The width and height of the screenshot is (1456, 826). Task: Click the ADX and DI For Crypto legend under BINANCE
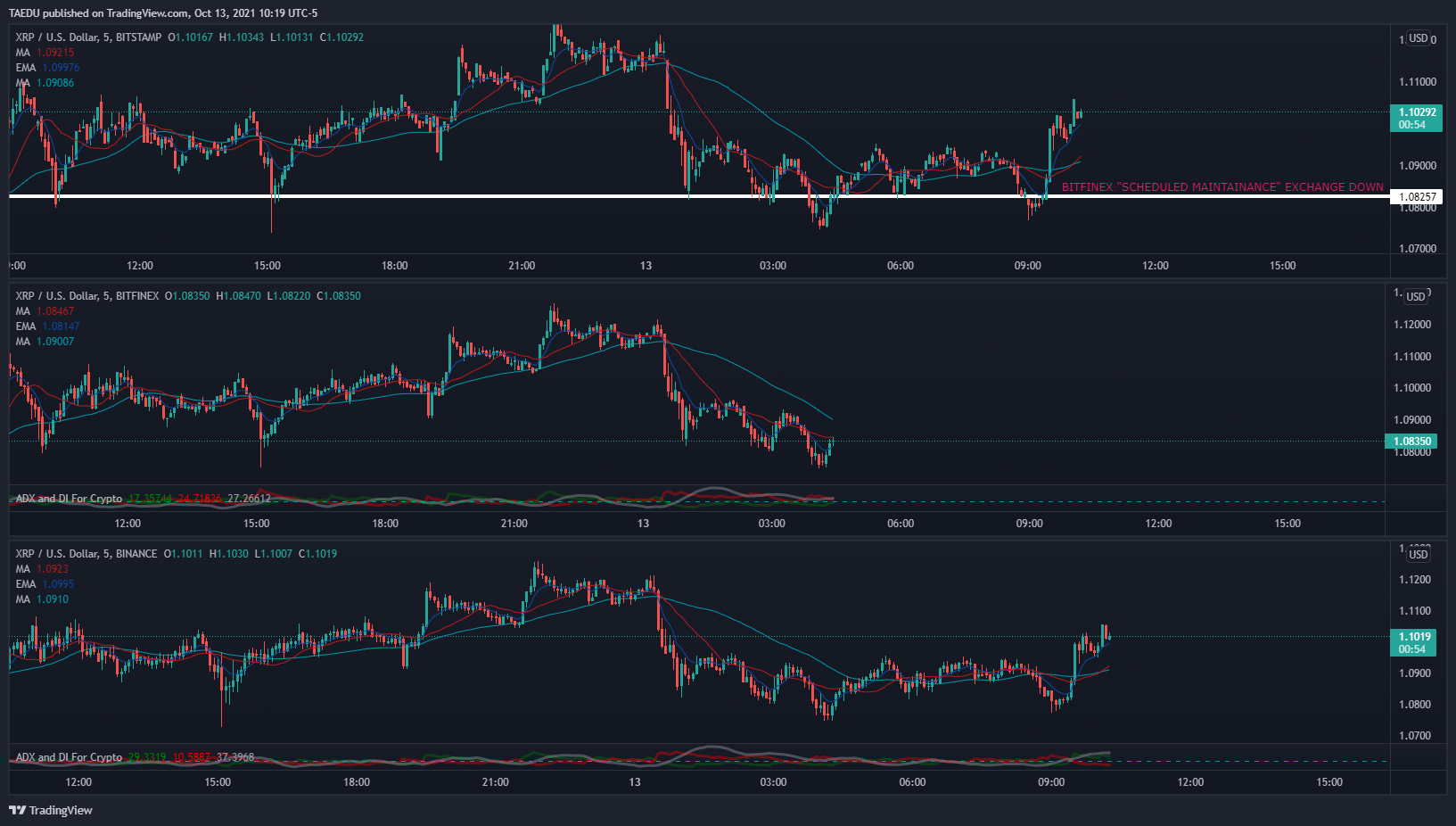tap(69, 757)
